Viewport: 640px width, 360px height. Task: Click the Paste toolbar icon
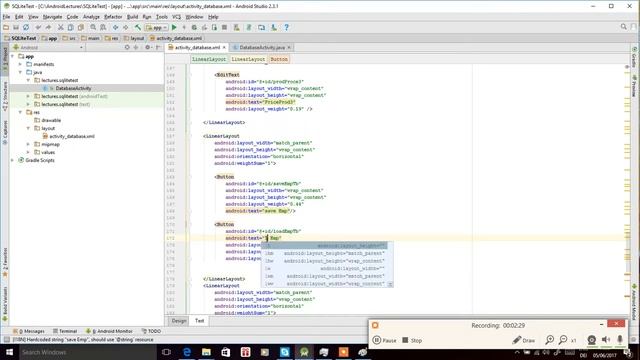coord(81,27)
